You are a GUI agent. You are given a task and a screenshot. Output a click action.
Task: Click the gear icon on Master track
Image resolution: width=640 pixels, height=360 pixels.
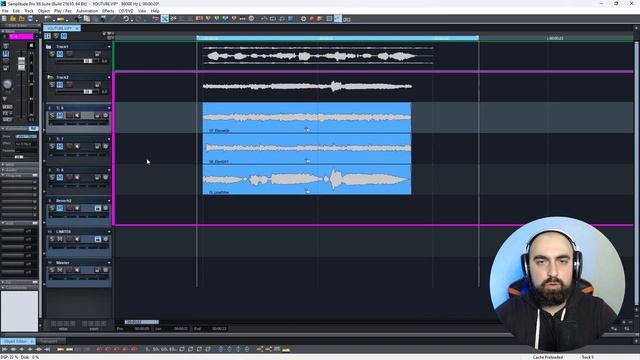tap(106, 270)
